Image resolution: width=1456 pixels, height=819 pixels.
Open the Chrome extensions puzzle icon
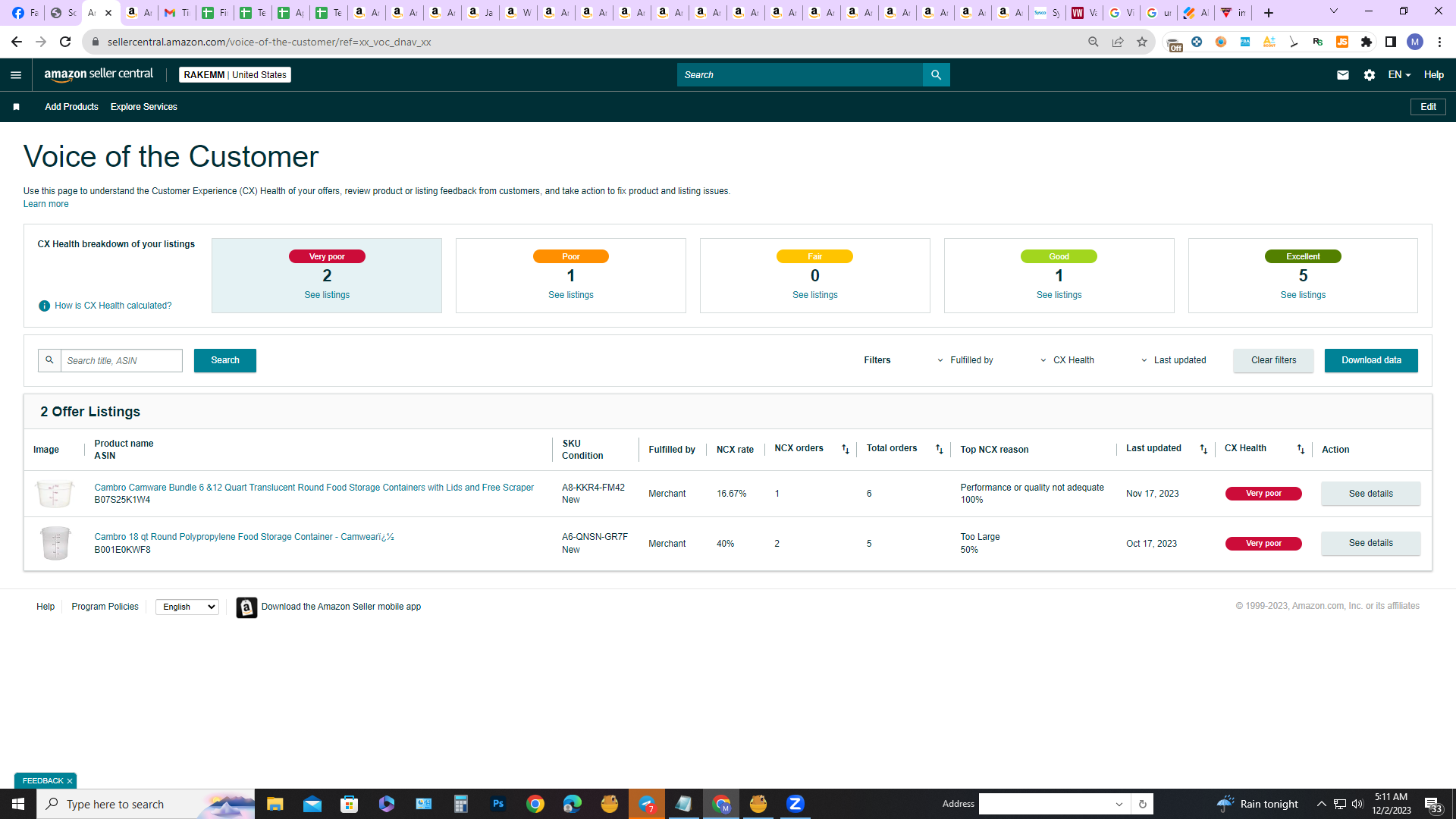[x=1367, y=42]
